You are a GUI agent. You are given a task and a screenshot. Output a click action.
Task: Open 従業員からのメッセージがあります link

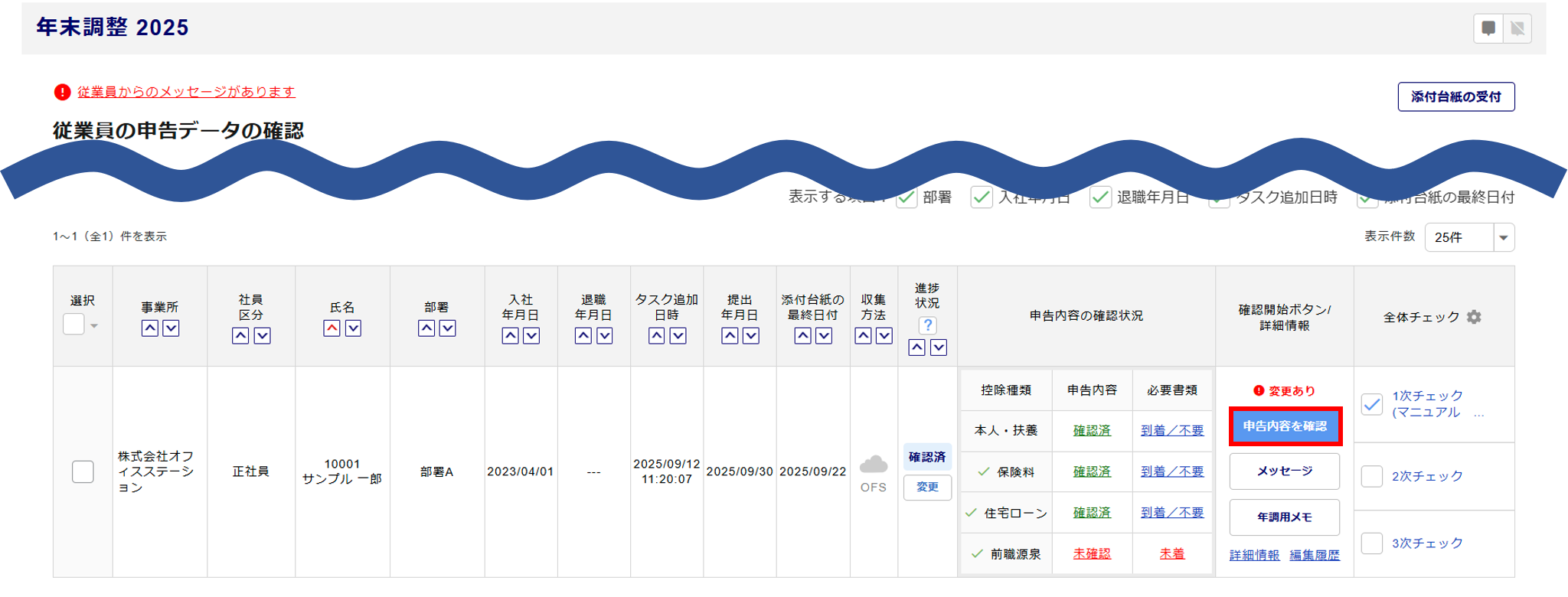point(185,92)
